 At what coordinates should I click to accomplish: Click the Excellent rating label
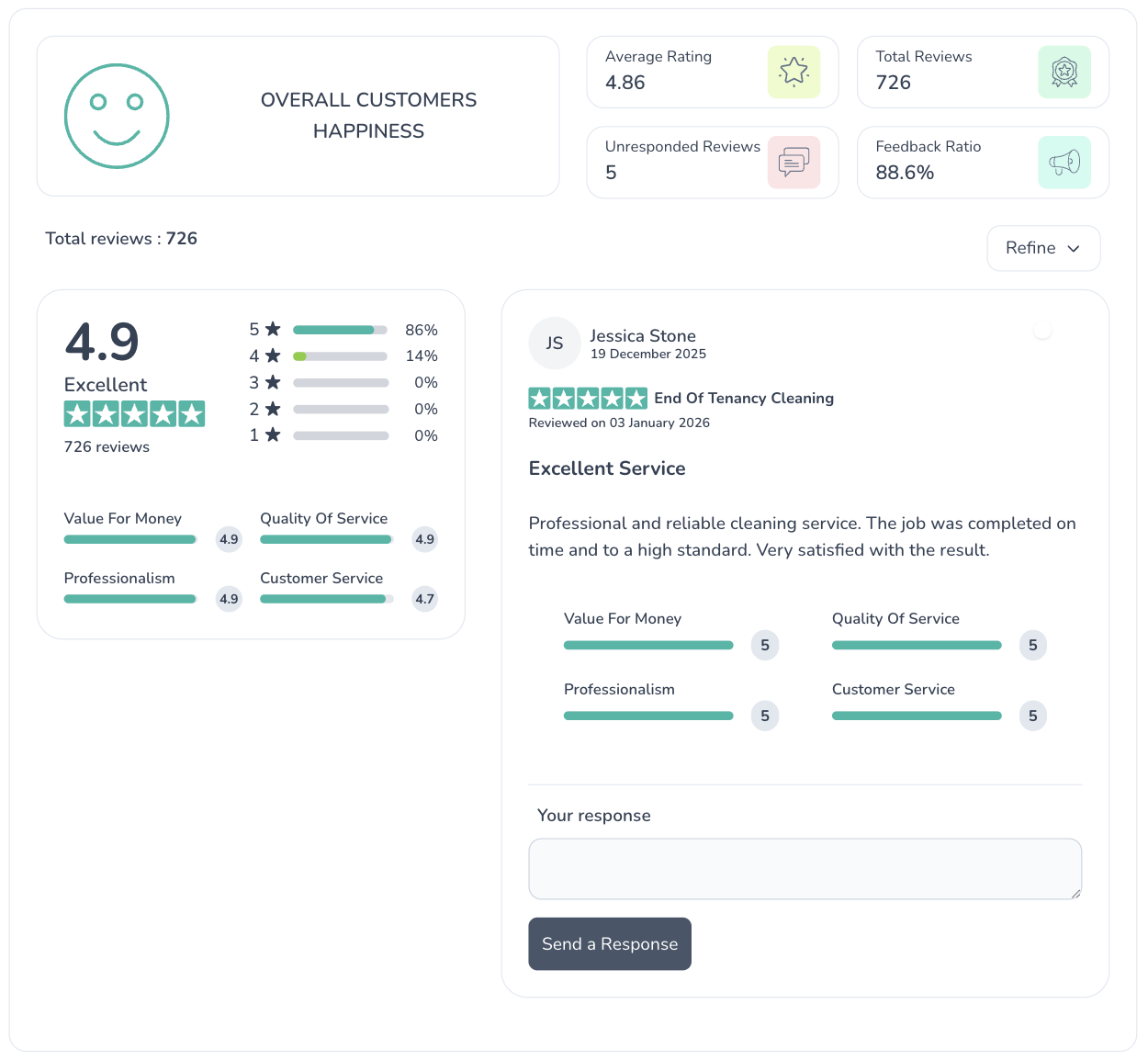[106, 385]
